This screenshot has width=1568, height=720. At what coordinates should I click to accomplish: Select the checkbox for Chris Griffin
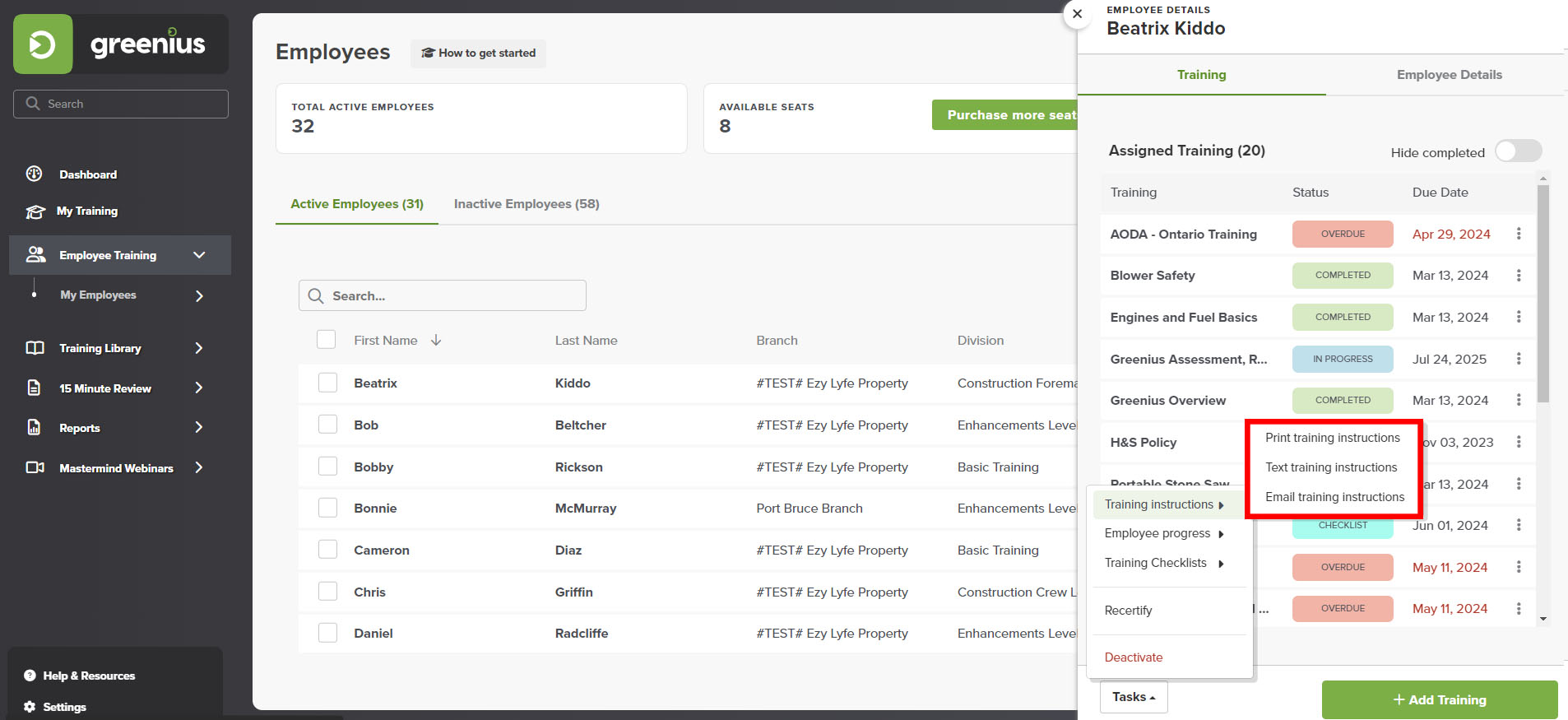(x=327, y=592)
